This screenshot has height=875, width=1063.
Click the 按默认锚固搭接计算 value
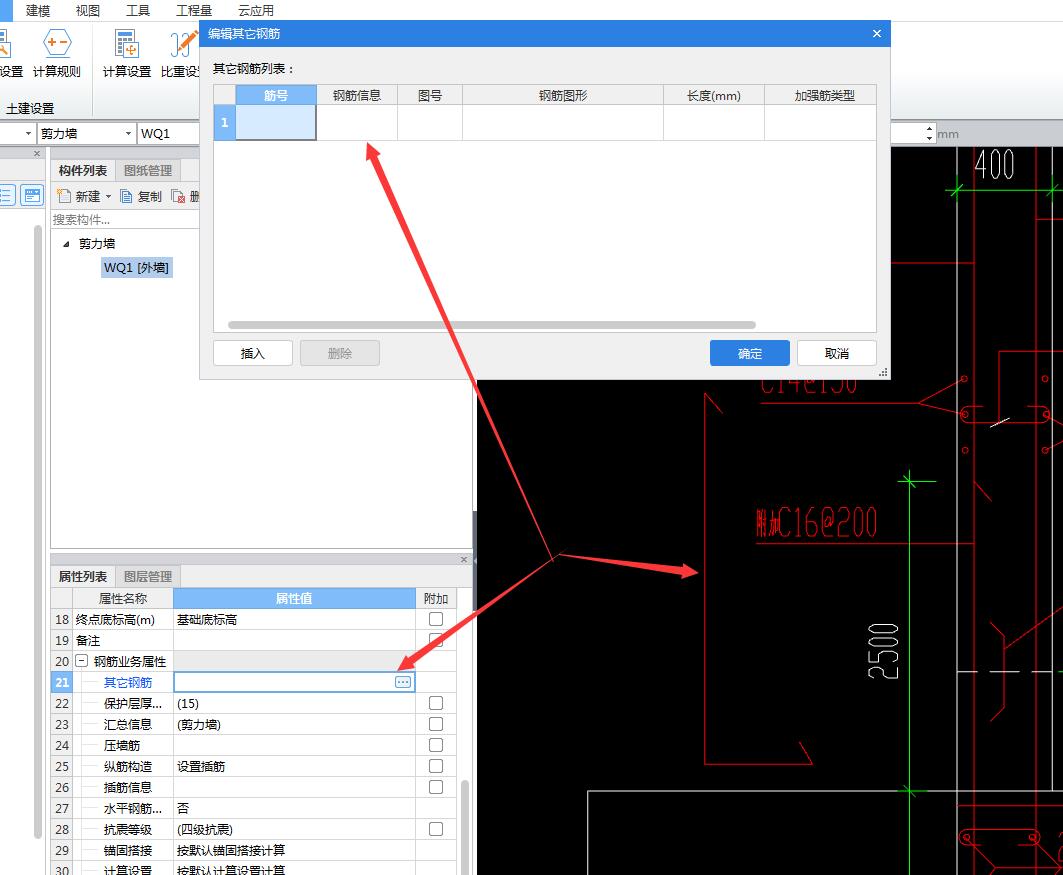pyautogui.click(x=230, y=850)
